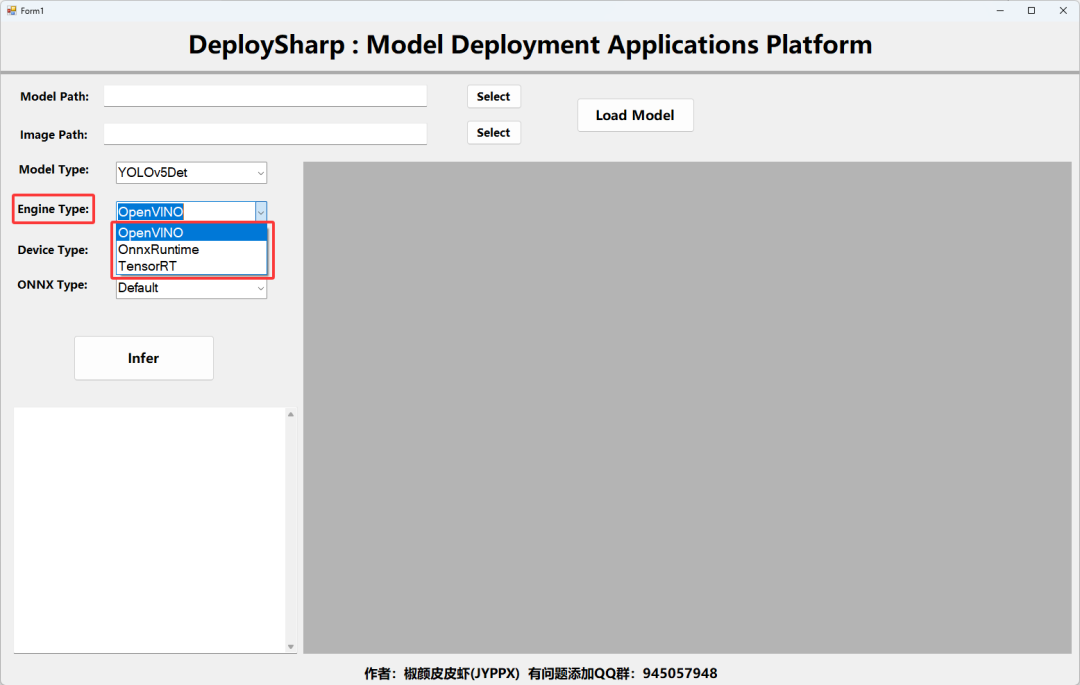
Task: Expand the ONNX Type Default dropdown
Action: tap(191, 288)
